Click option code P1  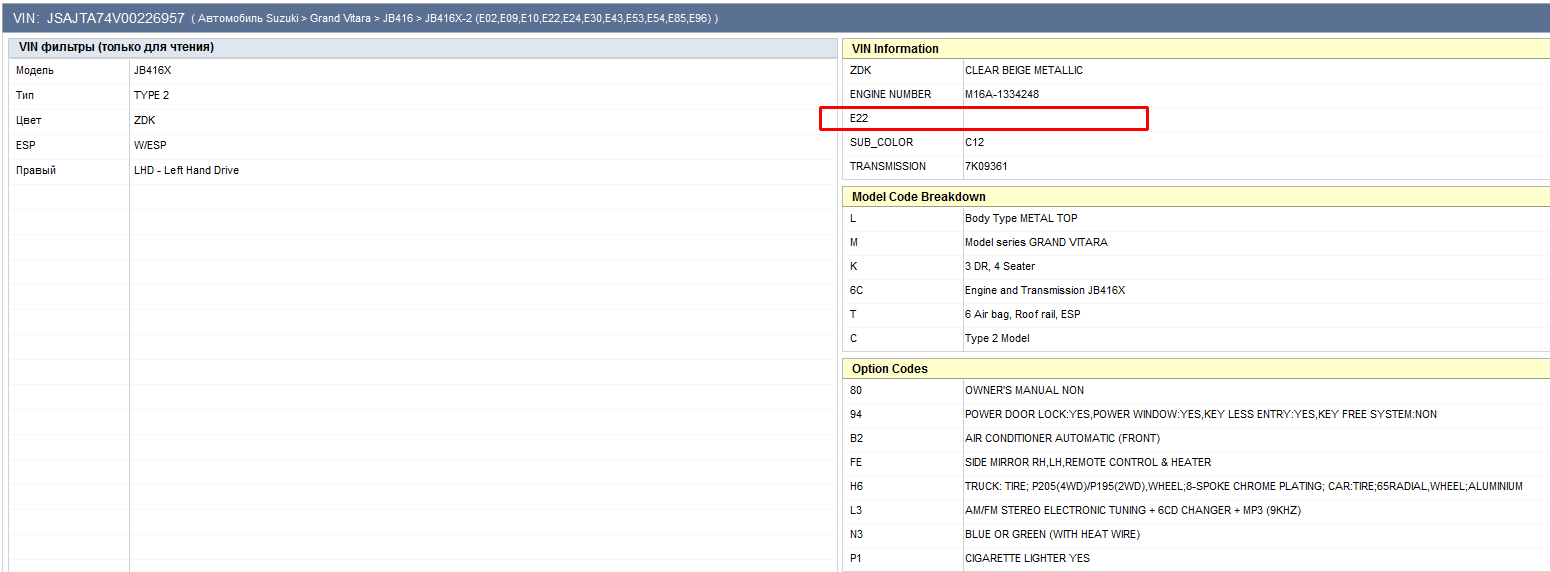click(856, 559)
